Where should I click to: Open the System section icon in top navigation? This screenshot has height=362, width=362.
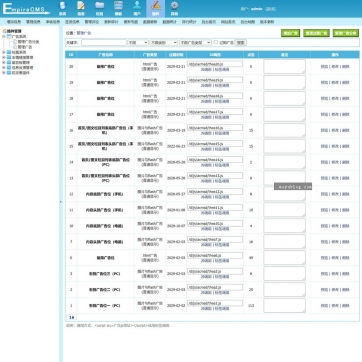[x=62, y=8]
